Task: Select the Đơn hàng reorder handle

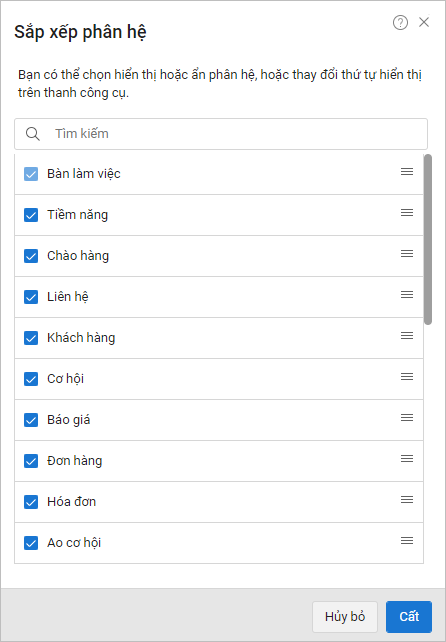Action: pos(407,459)
